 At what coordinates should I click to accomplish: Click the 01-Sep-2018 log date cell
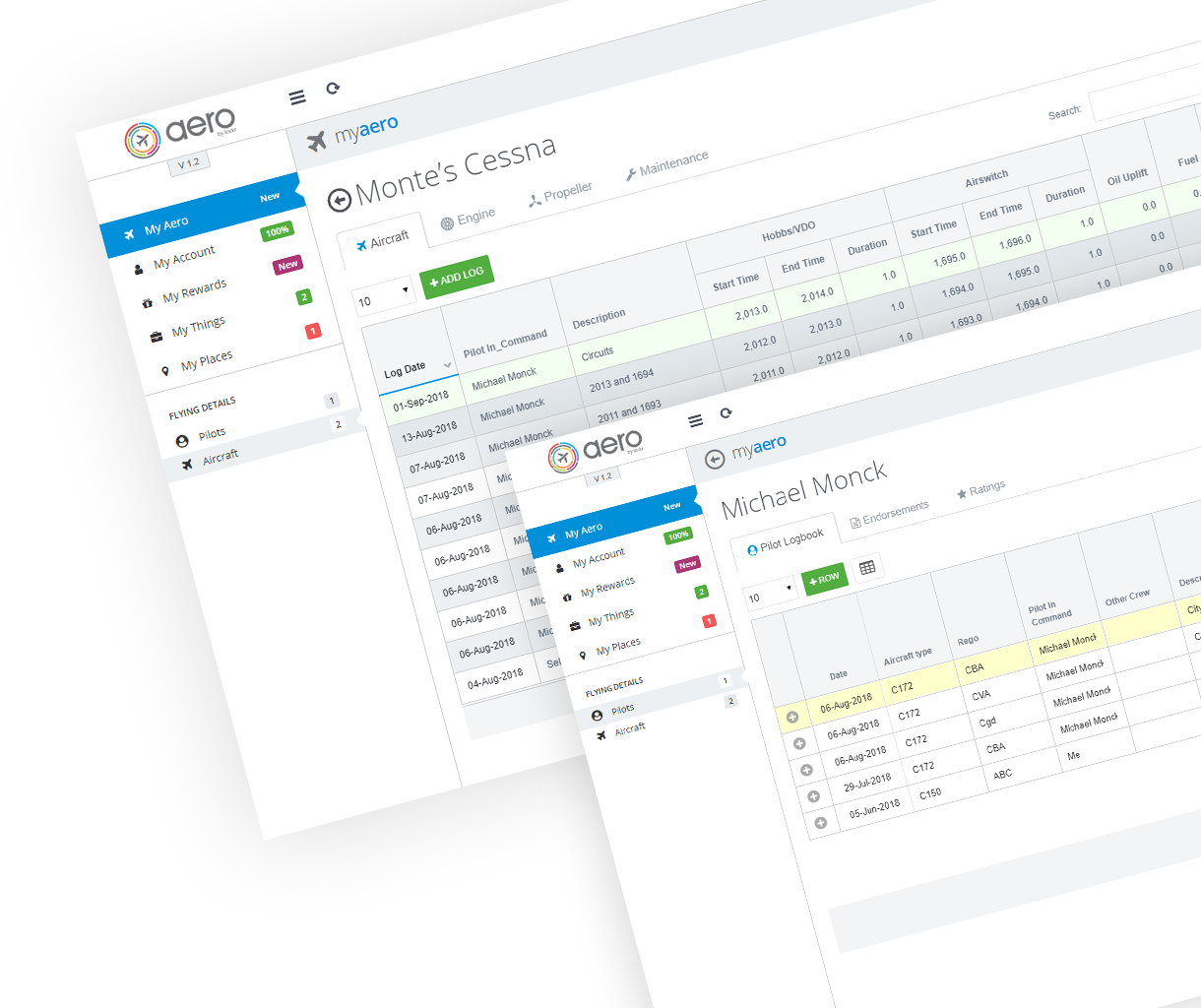tap(420, 402)
